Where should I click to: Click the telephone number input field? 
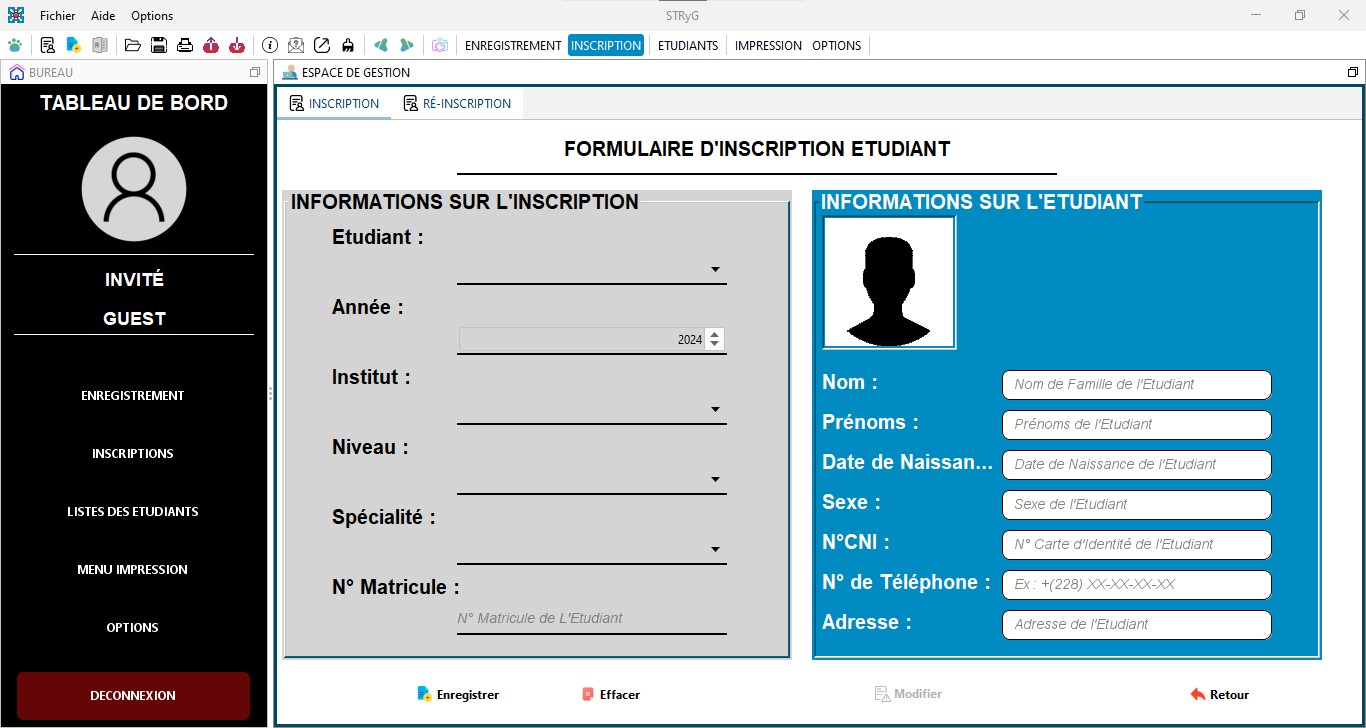(1137, 584)
